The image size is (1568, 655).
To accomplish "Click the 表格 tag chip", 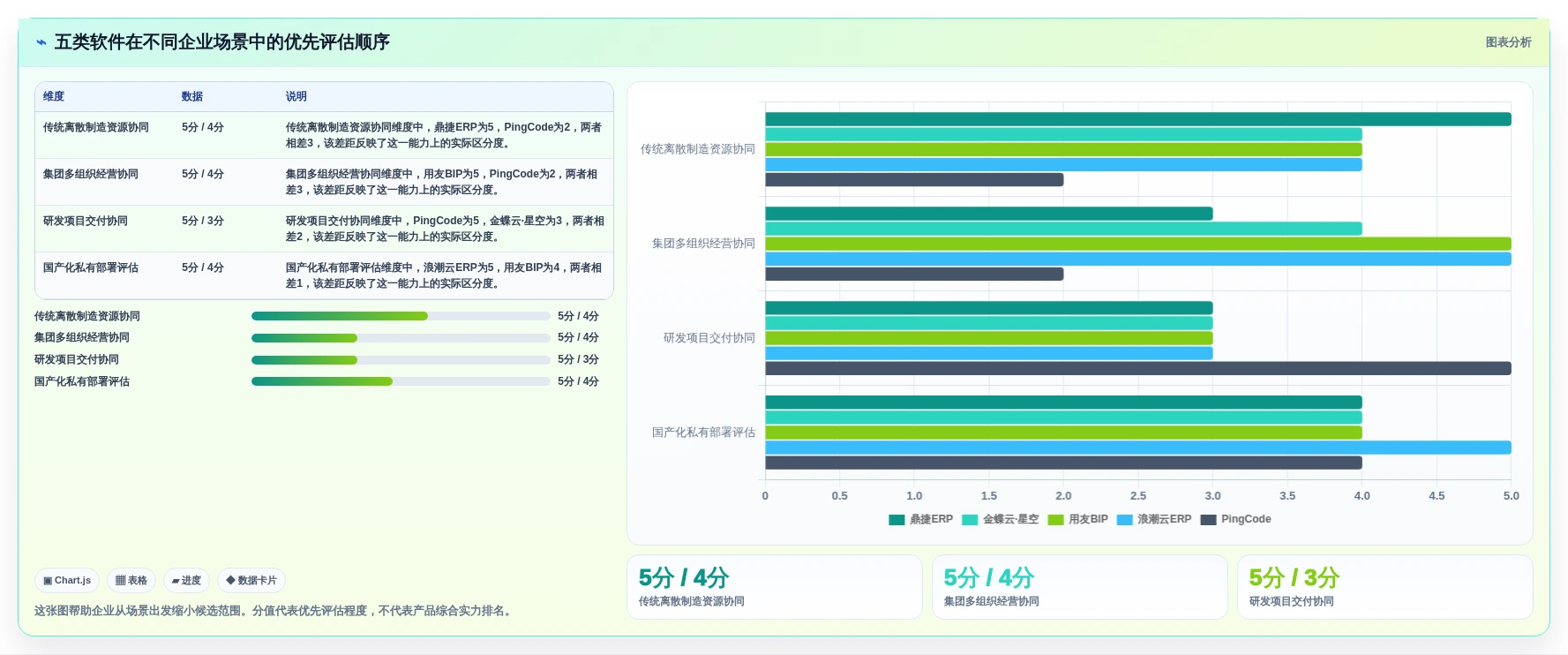I will tap(131, 580).
